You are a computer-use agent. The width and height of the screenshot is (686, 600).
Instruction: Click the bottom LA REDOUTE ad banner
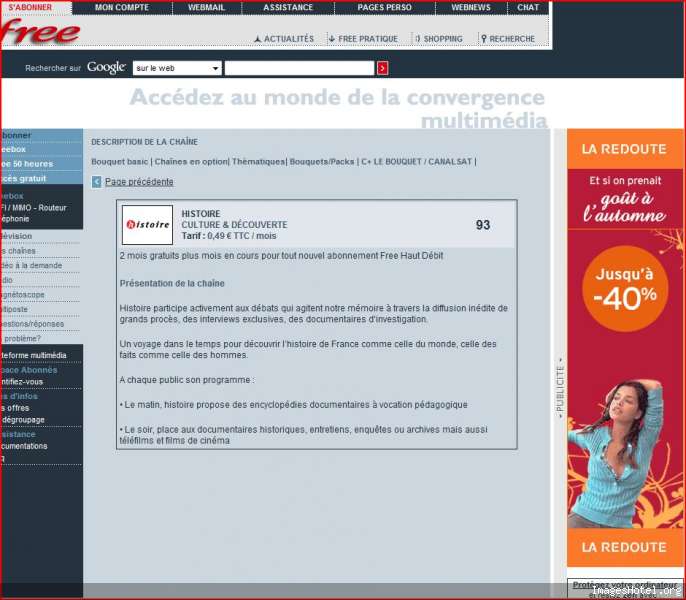(x=624, y=547)
